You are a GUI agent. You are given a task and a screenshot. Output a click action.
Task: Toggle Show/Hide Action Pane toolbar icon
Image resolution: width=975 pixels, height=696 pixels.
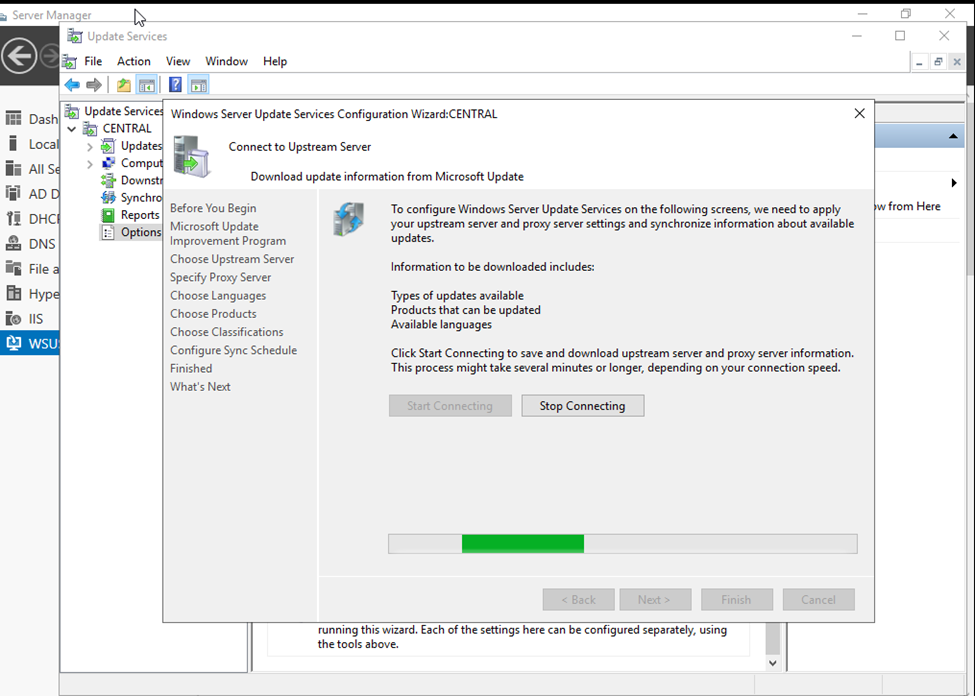coord(198,85)
